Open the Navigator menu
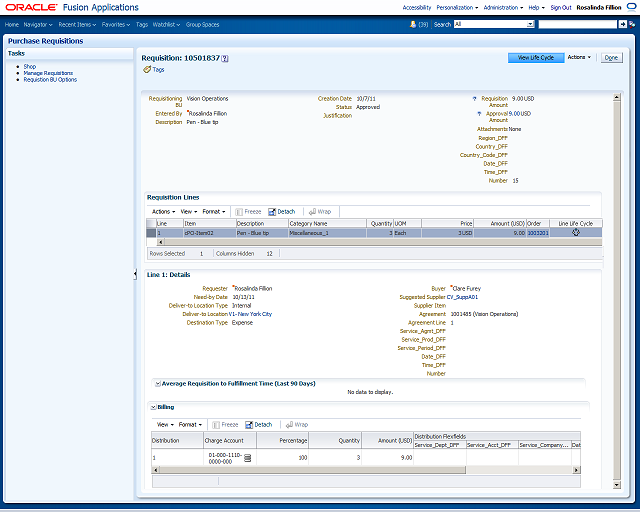 [38, 25]
